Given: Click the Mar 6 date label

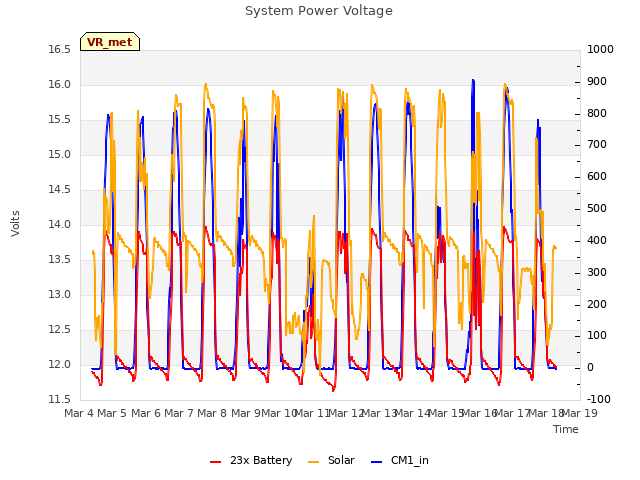Looking at the screenshot, I should (x=146, y=413).
